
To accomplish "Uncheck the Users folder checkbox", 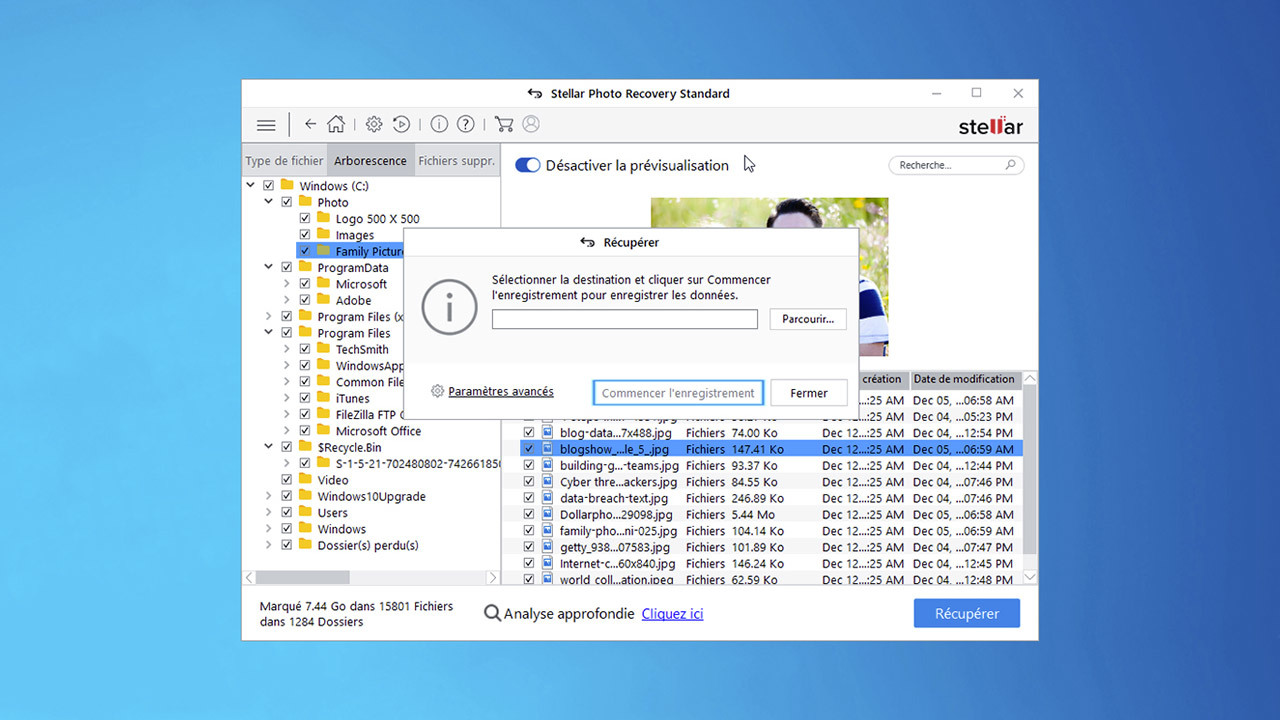I will pos(286,512).
